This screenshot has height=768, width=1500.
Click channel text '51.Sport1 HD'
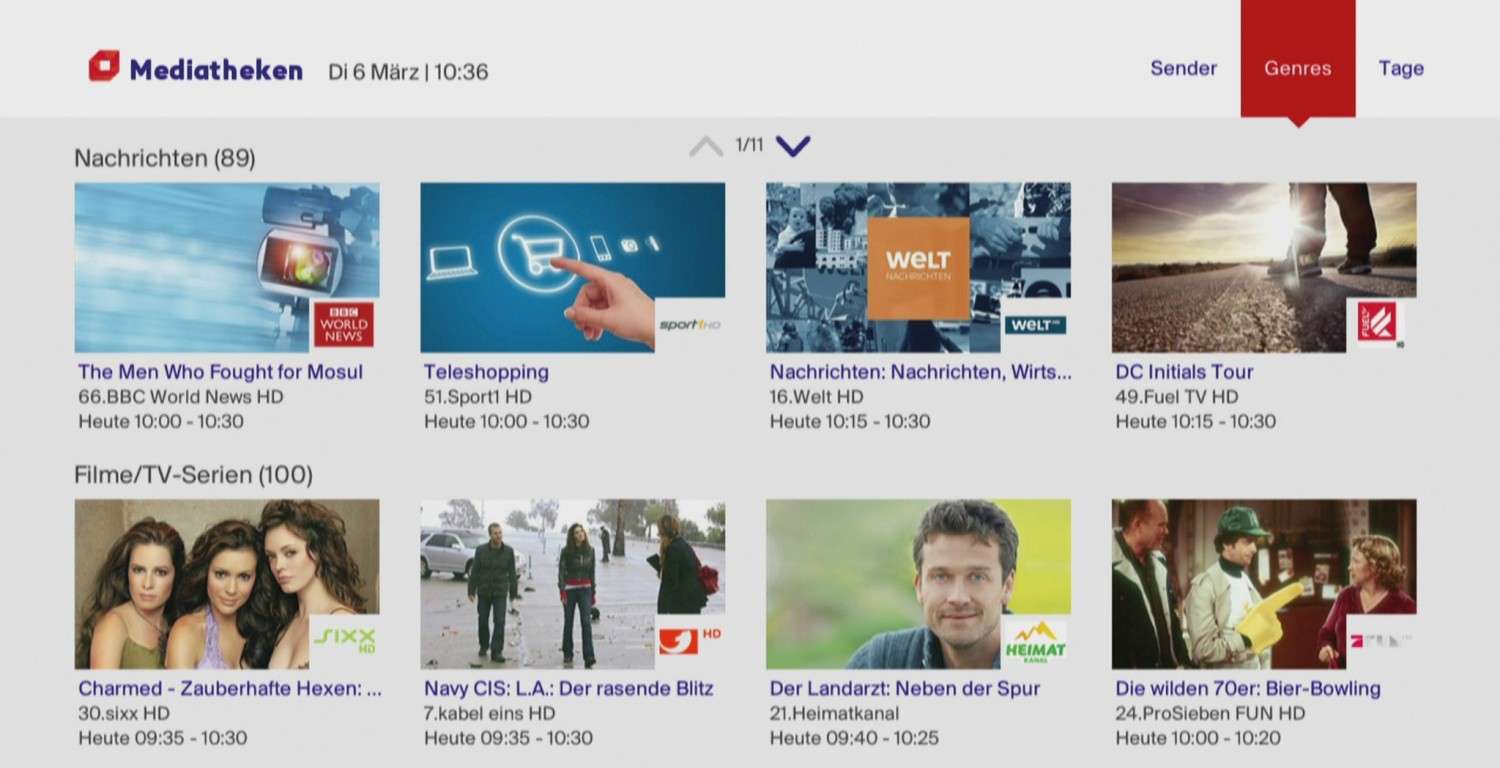pyautogui.click(x=478, y=397)
